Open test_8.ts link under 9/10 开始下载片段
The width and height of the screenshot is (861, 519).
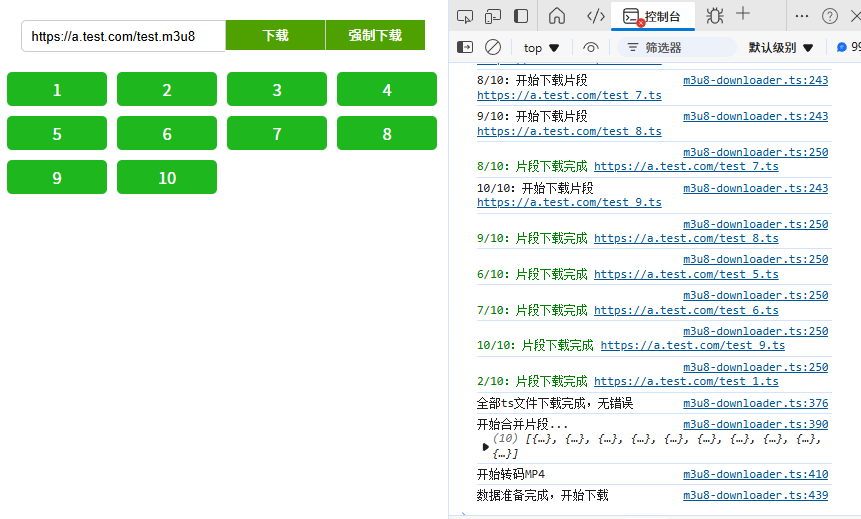click(x=569, y=131)
